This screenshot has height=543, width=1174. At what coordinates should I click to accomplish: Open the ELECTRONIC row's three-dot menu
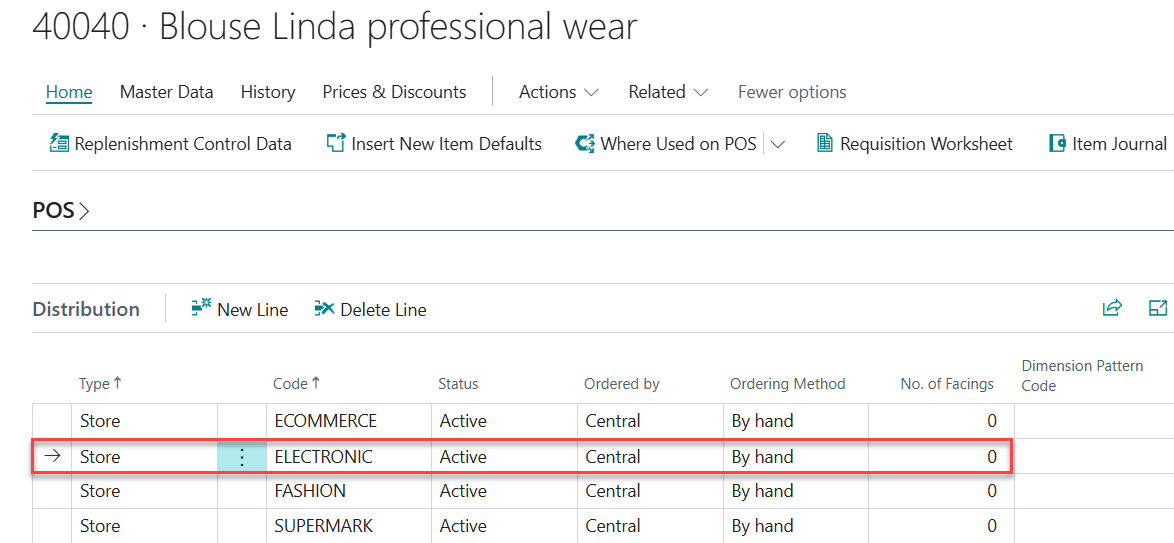[241, 457]
